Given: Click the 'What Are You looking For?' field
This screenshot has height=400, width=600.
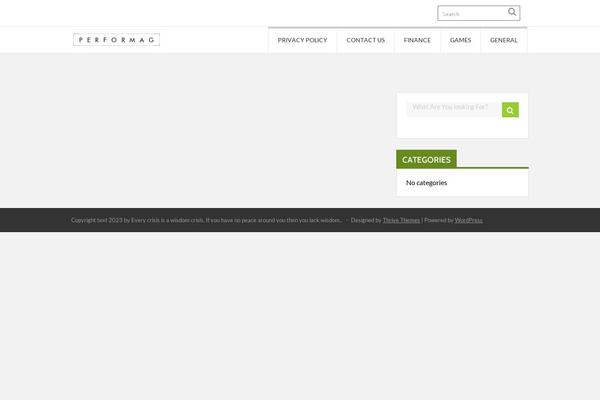Looking at the screenshot, I should [454, 109].
